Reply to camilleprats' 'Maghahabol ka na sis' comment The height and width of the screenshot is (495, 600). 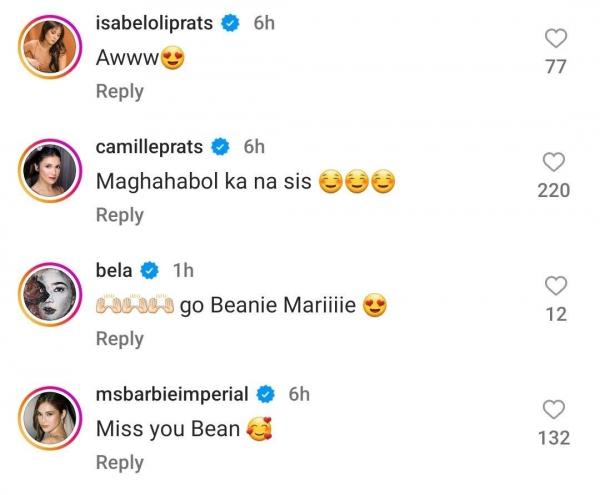(120, 215)
